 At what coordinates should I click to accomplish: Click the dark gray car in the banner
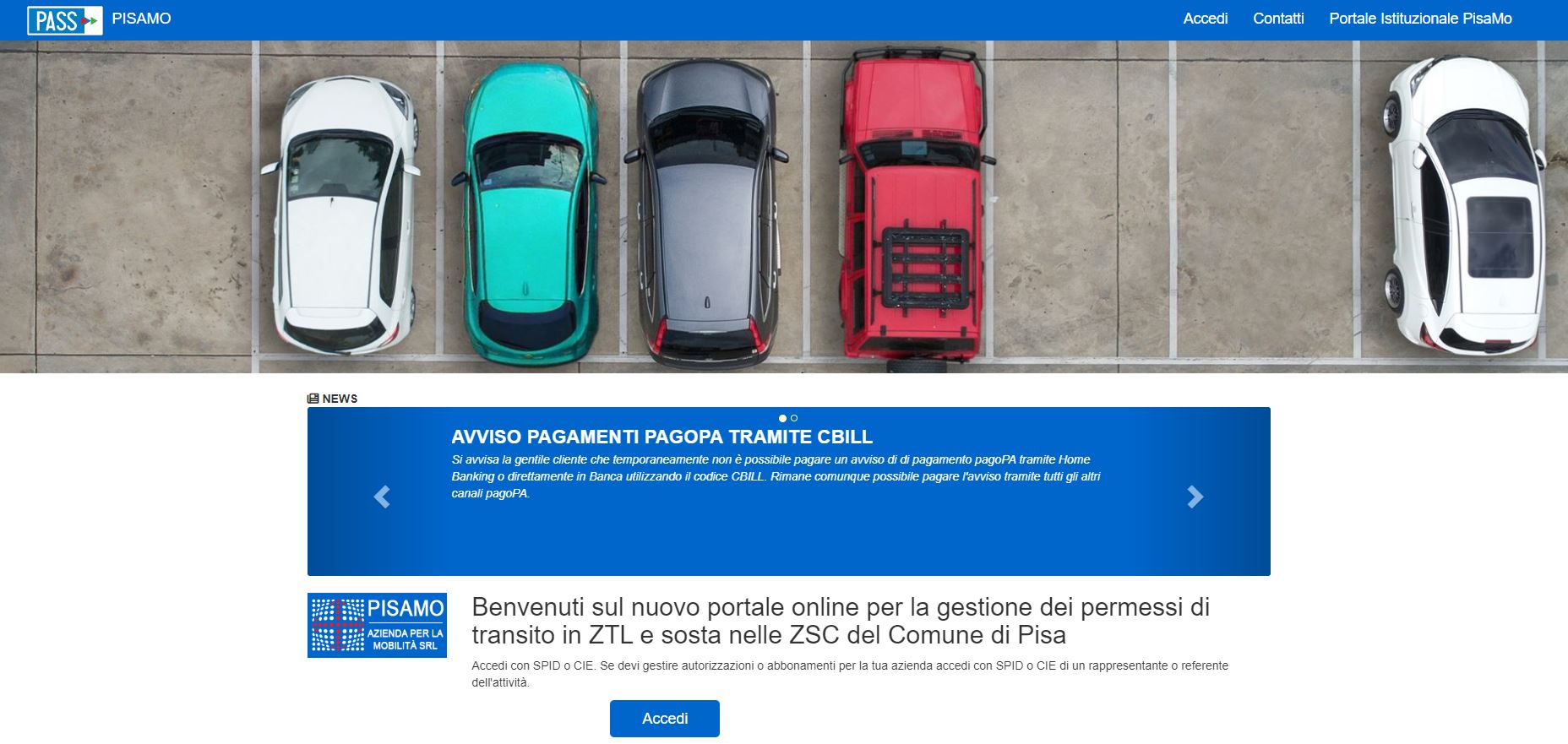pos(706,215)
